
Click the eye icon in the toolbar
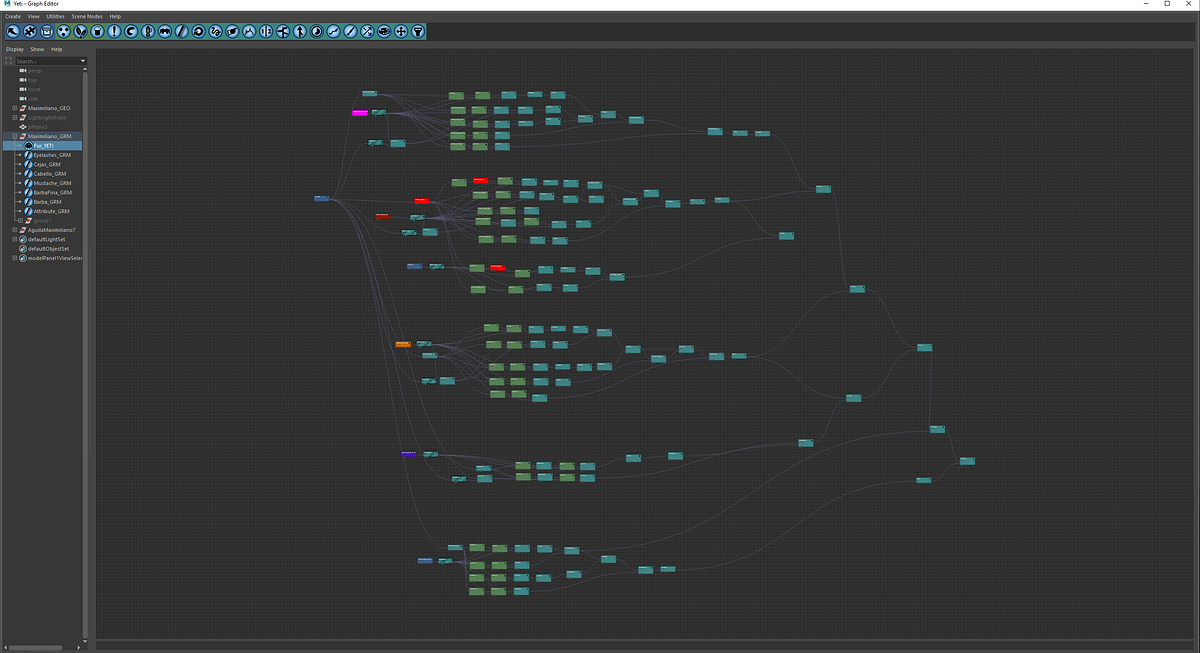pos(384,32)
